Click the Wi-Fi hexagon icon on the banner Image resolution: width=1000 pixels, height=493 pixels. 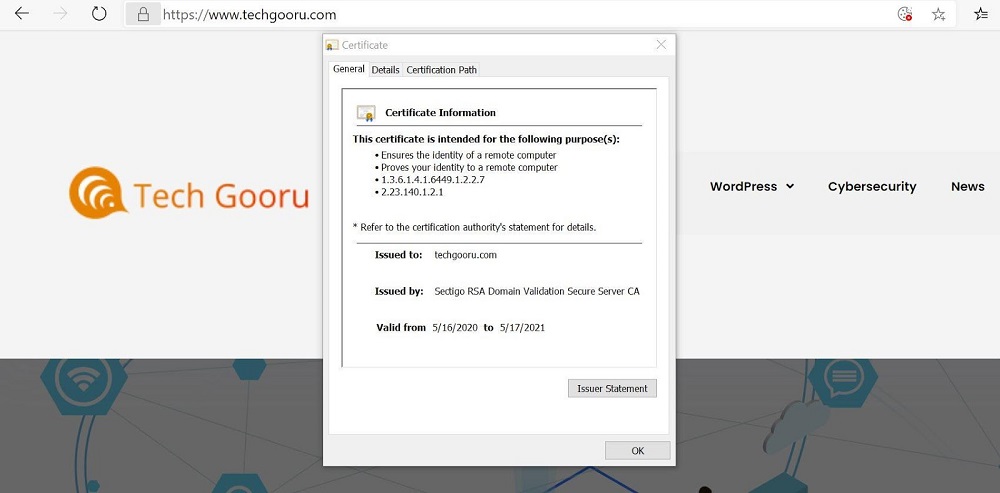[84, 380]
